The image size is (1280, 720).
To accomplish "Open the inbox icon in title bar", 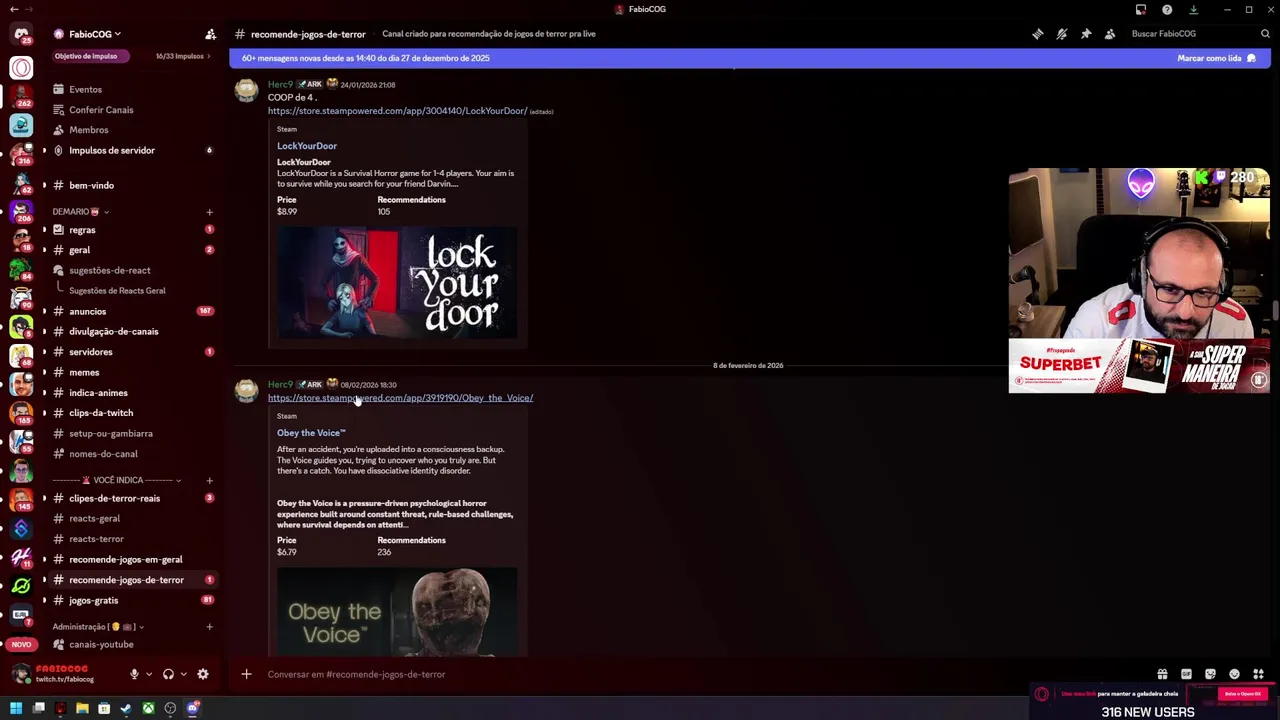I will point(1141,10).
